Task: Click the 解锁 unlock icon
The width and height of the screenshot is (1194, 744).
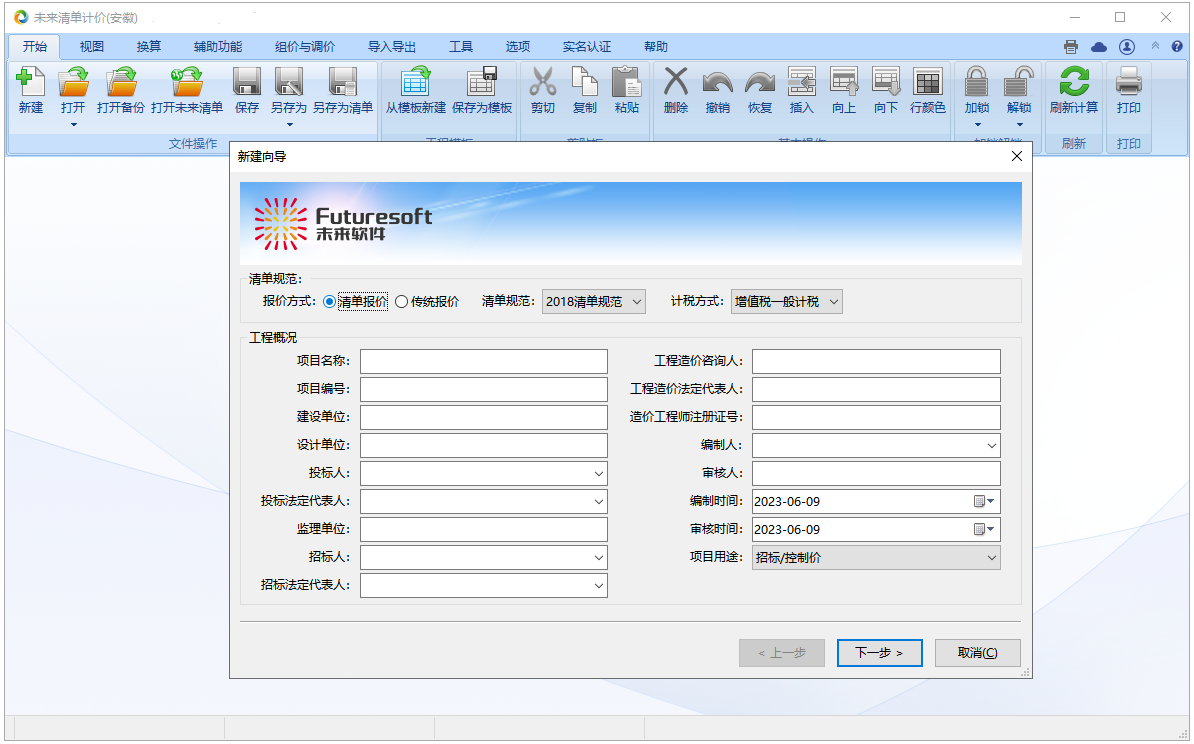Action: (1019, 82)
